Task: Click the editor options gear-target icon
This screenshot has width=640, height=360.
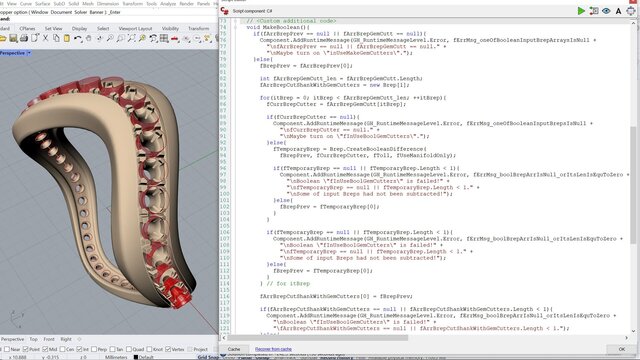Action: 631,11
